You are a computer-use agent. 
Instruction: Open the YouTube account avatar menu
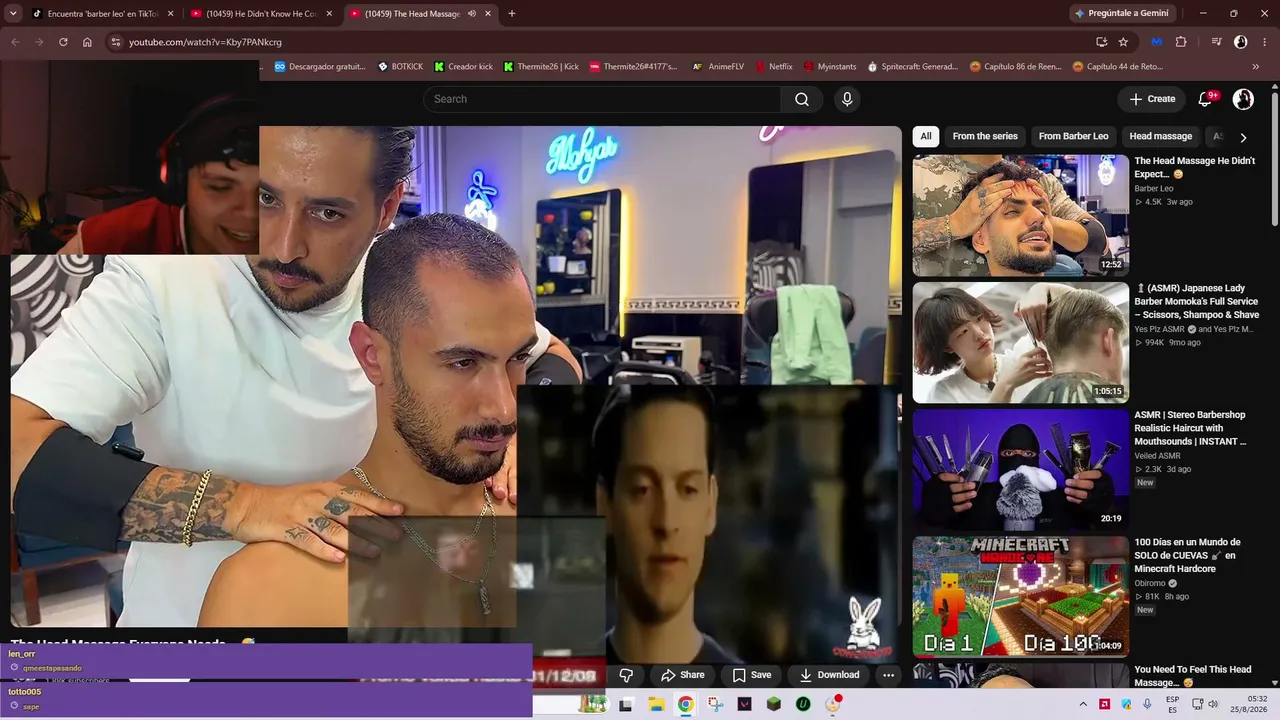[x=1243, y=99]
